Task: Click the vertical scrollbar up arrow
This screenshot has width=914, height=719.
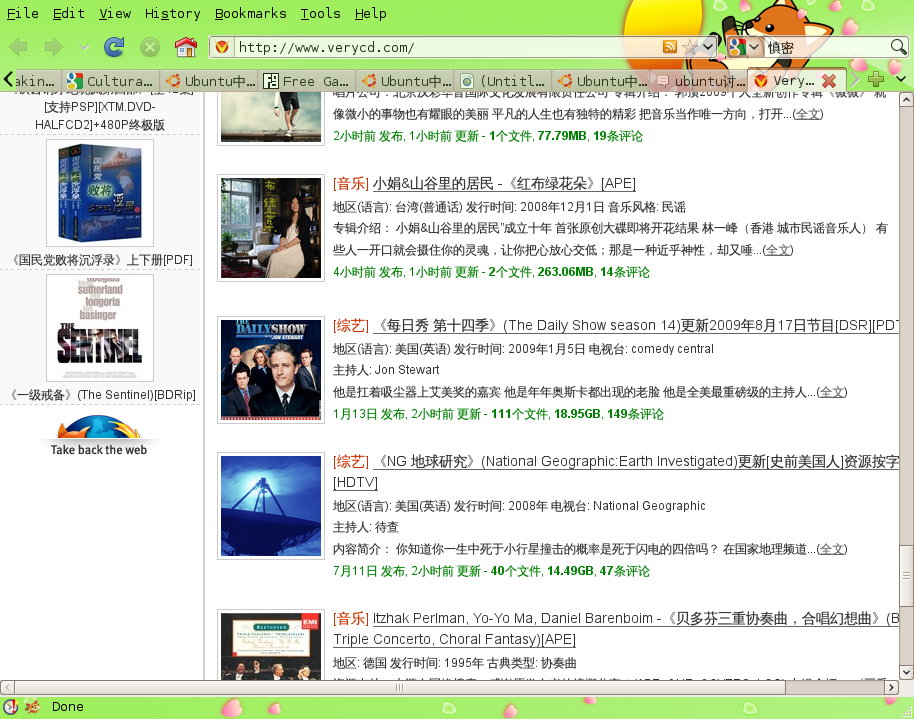Action: [x=906, y=100]
